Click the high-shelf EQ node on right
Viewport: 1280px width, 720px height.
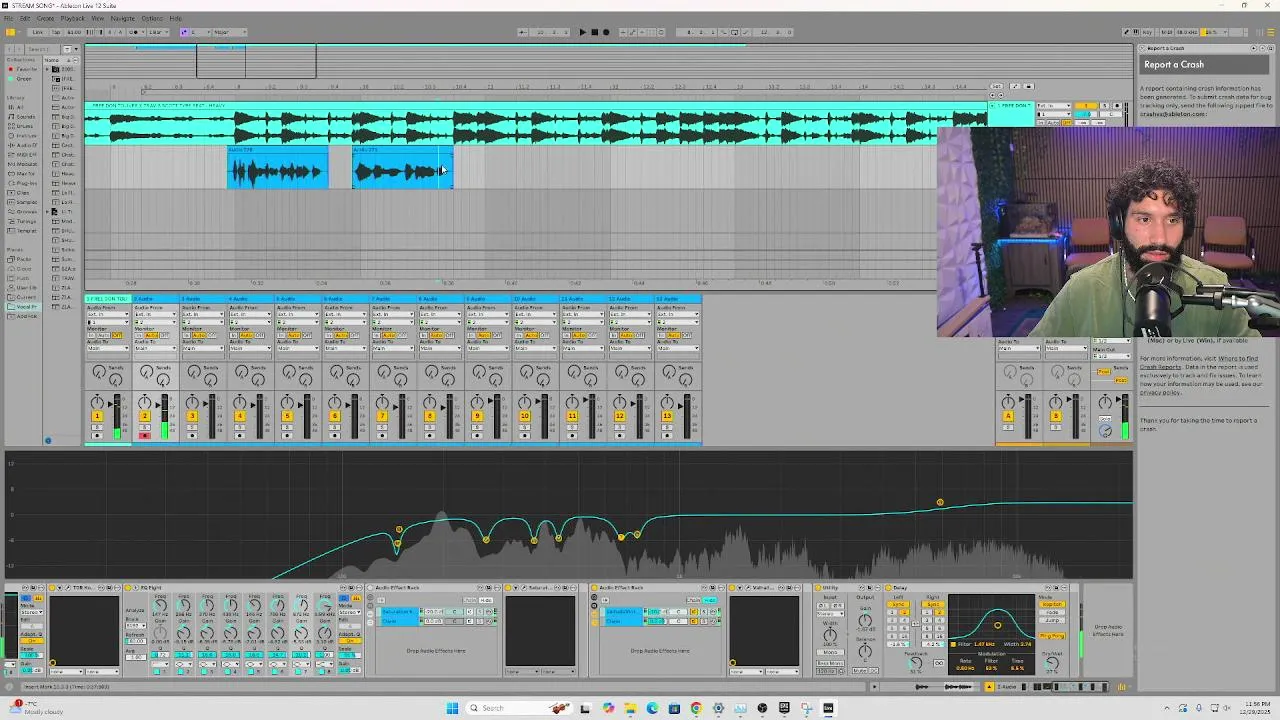(940, 502)
